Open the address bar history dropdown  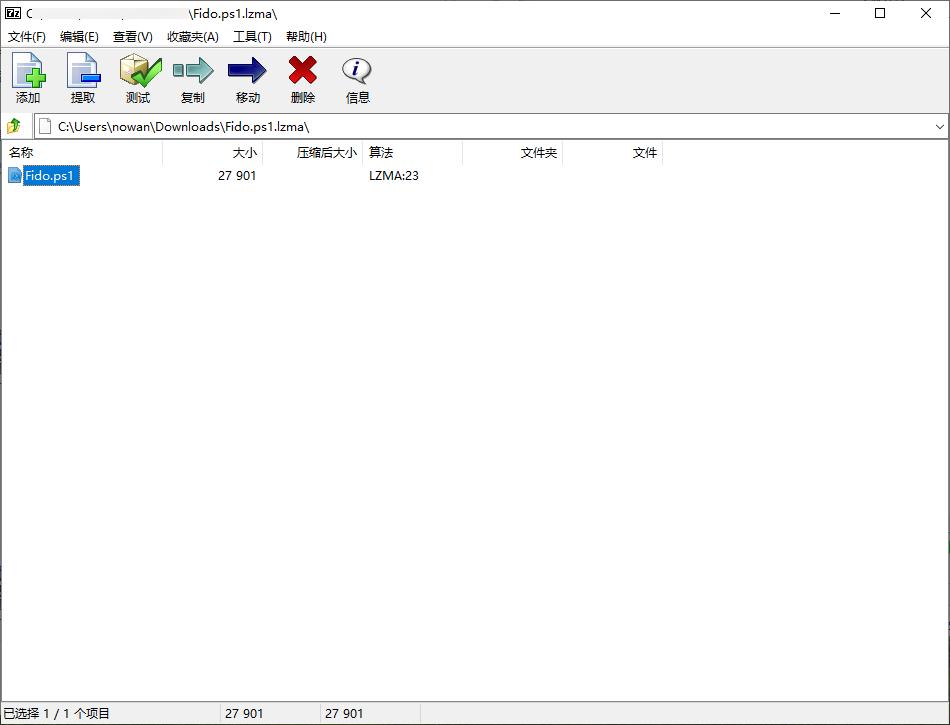click(x=940, y=125)
